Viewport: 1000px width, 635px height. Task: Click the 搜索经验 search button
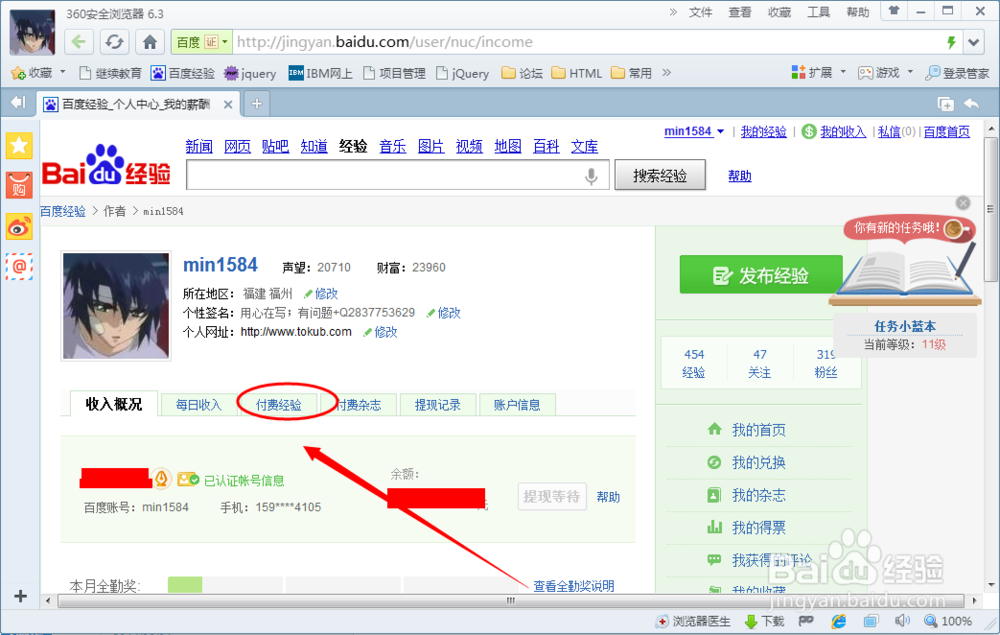pyautogui.click(x=660, y=175)
